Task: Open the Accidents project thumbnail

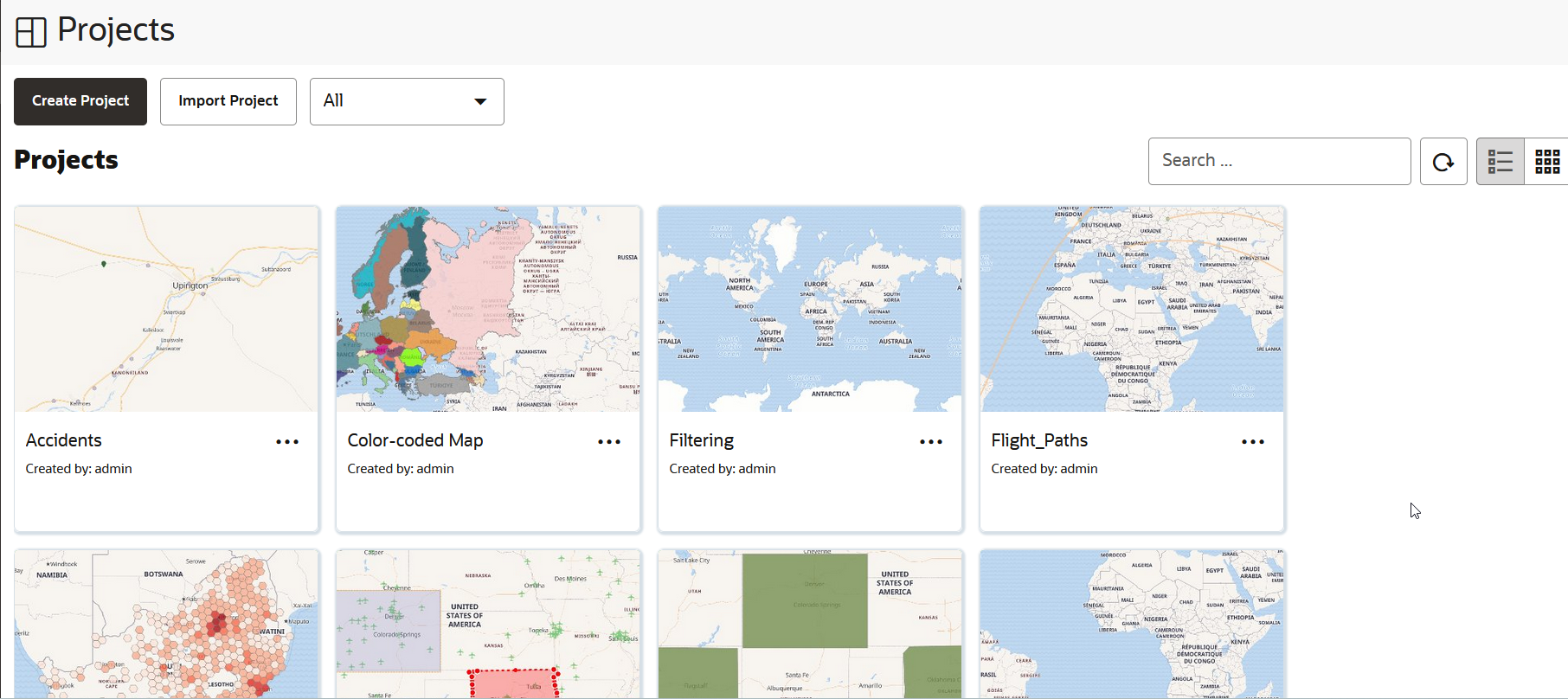Action: tap(166, 309)
